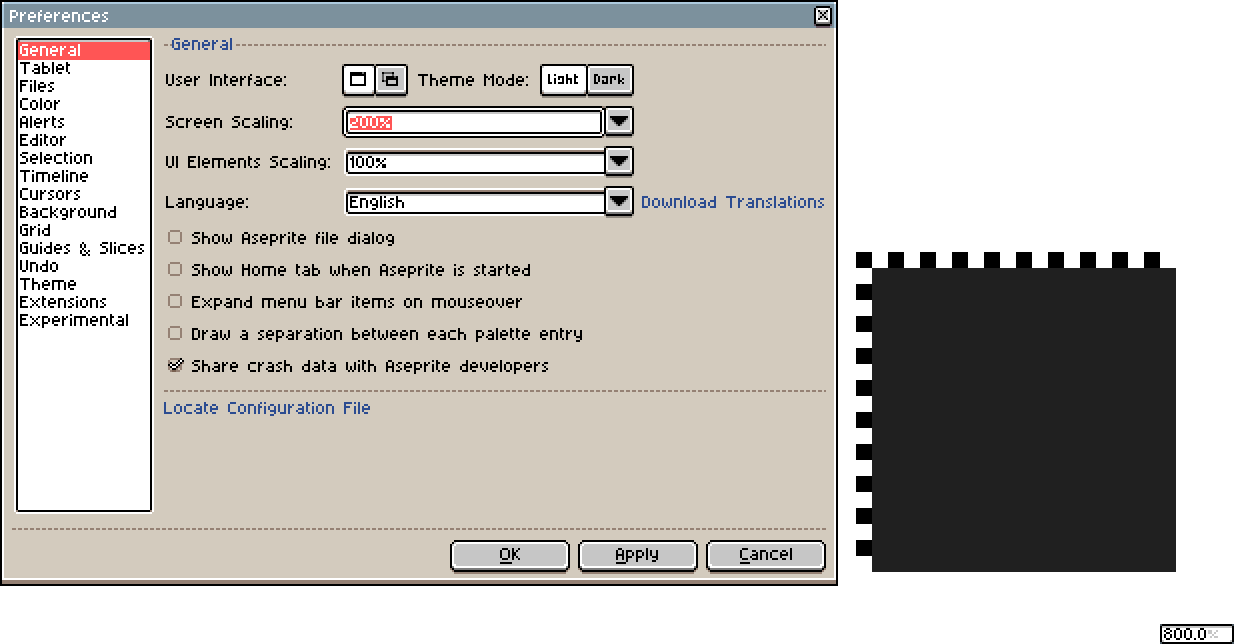Screen dimensions: 1234x644
Task: Open the Files section
Action: tap(84, 86)
